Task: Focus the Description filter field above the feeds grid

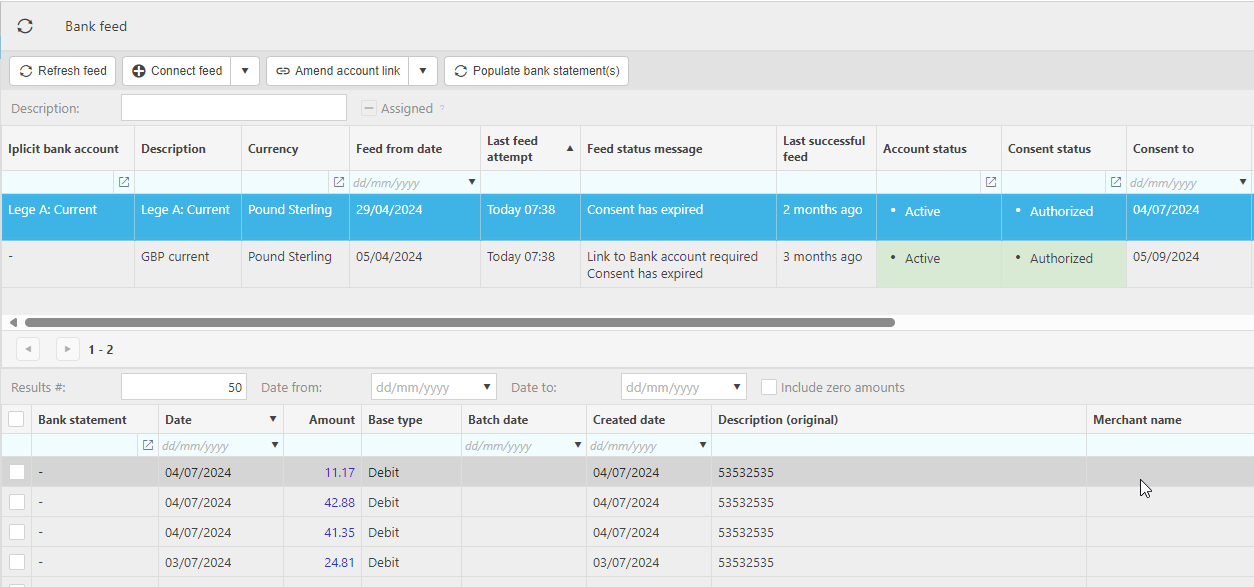Action: (x=234, y=108)
